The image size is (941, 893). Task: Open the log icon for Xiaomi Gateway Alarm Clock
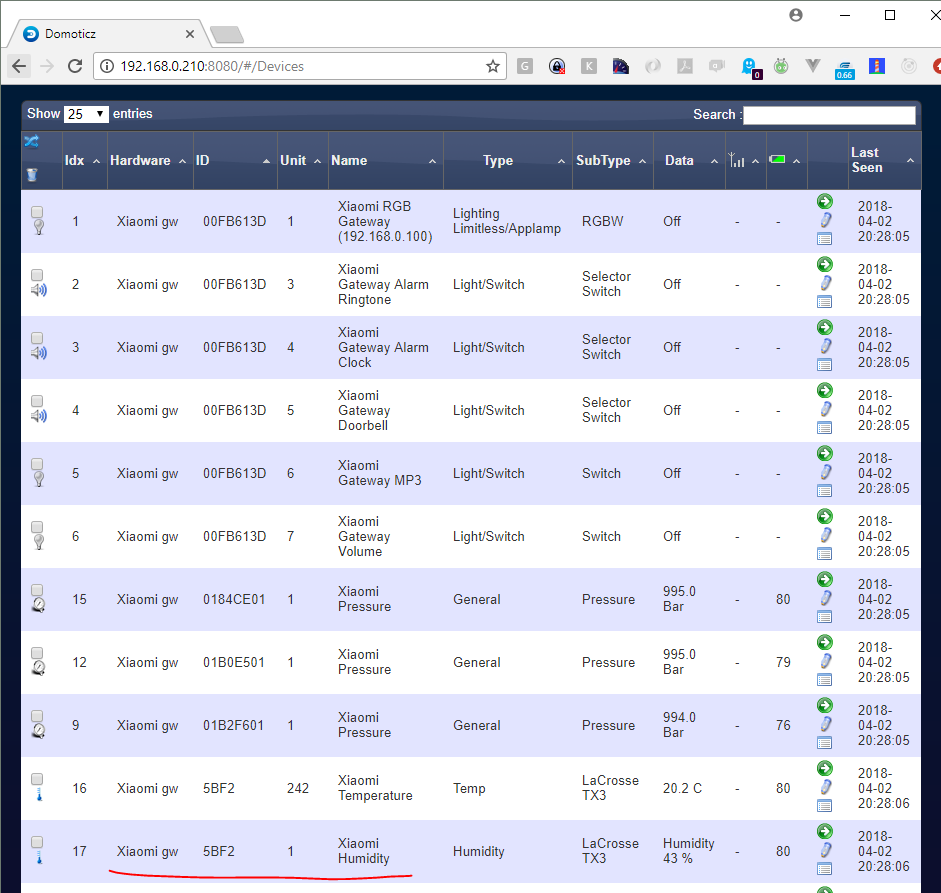[x=825, y=364]
